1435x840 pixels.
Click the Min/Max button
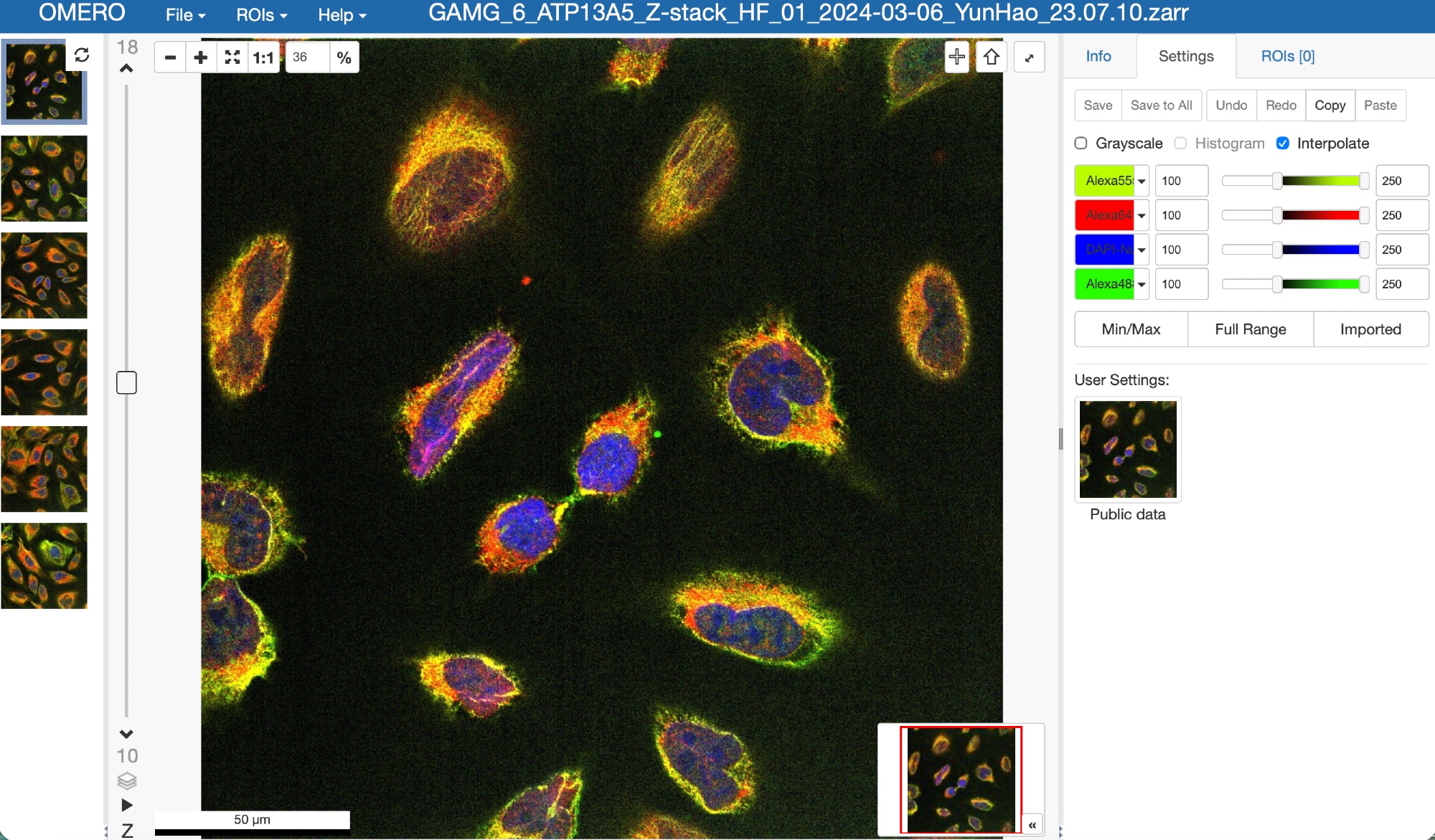tap(1131, 329)
